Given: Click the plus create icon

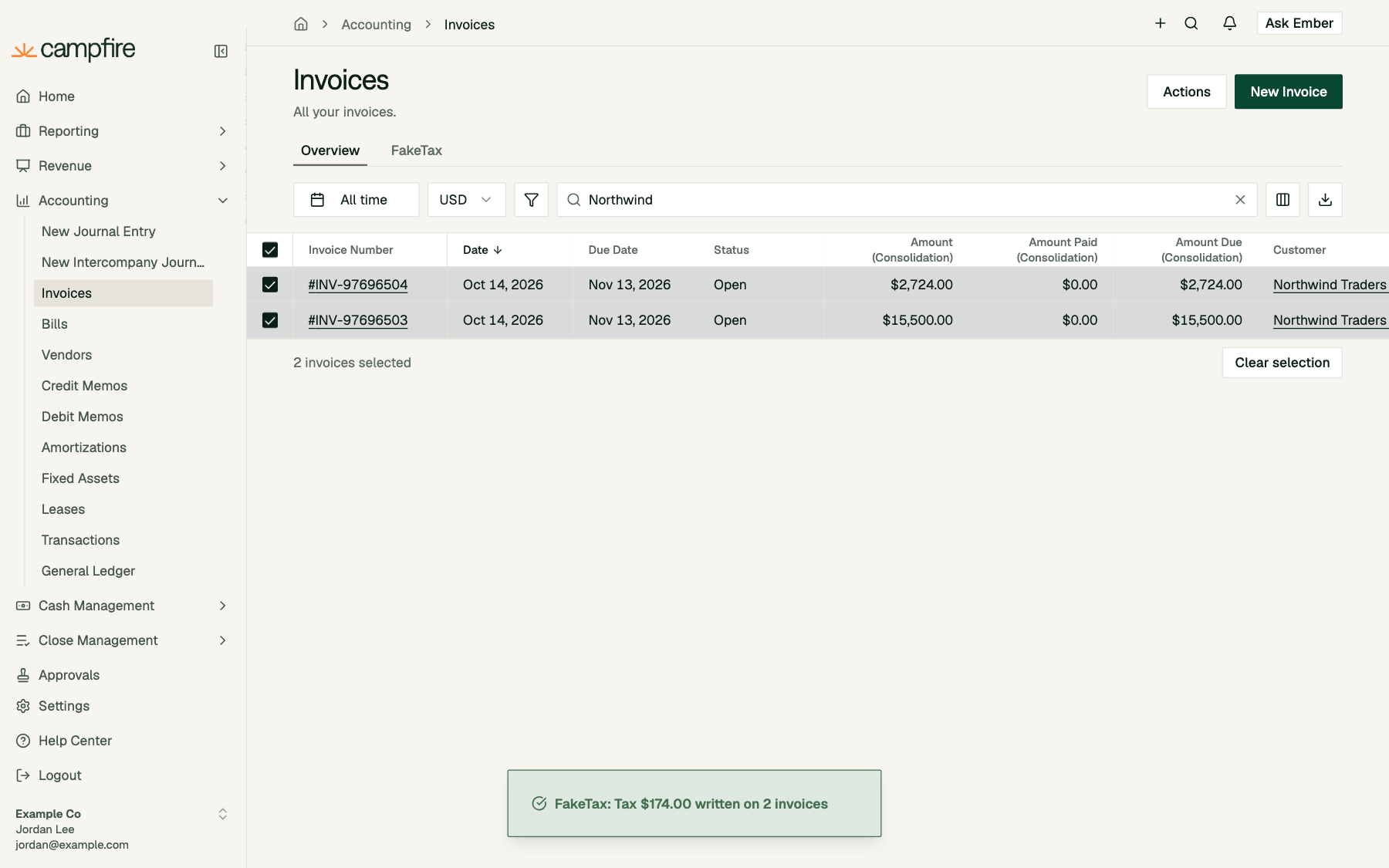Looking at the screenshot, I should [1160, 23].
